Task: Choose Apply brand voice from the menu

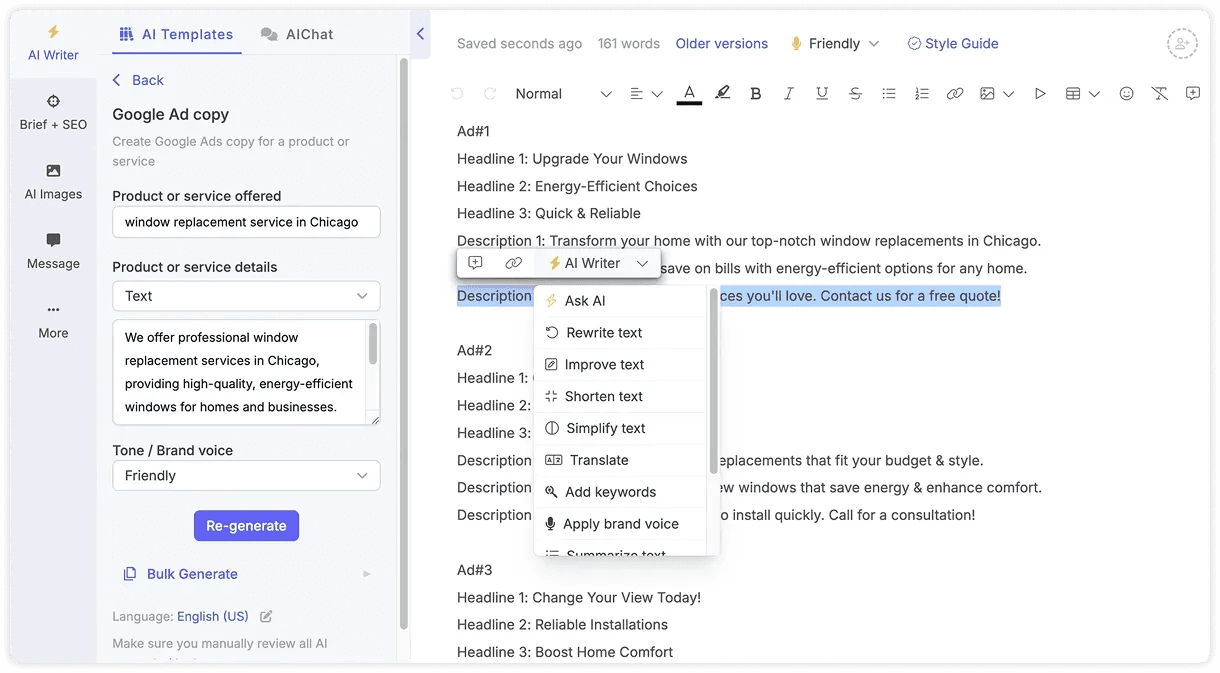Action: pyautogui.click(x=621, y=524)
